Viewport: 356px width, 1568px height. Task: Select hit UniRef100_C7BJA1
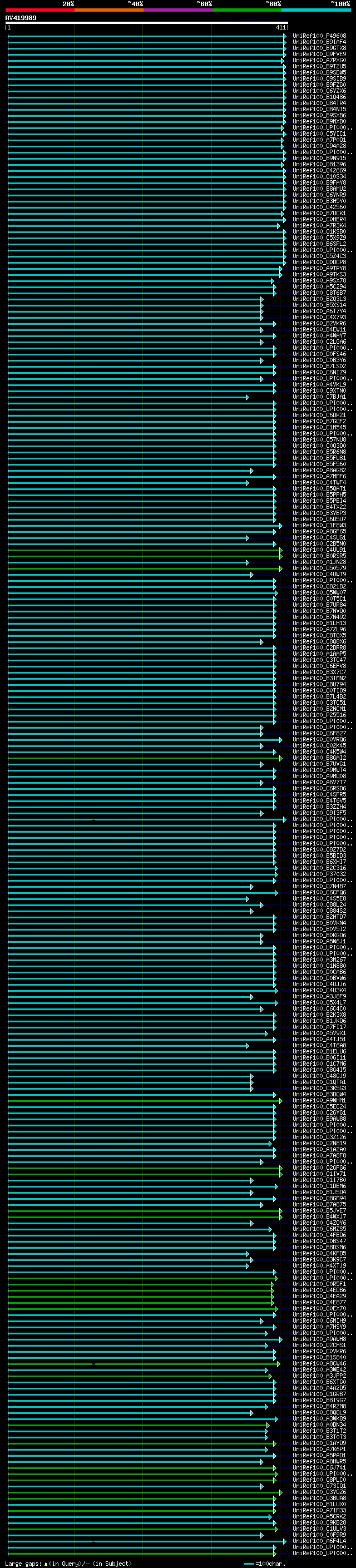[x=319, y=397]
